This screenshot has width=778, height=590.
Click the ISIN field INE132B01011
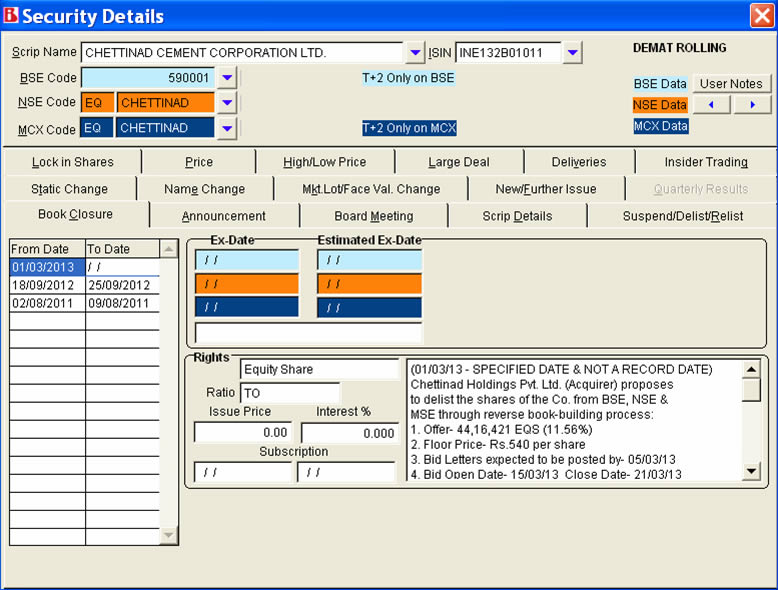[x=508, y=53]
